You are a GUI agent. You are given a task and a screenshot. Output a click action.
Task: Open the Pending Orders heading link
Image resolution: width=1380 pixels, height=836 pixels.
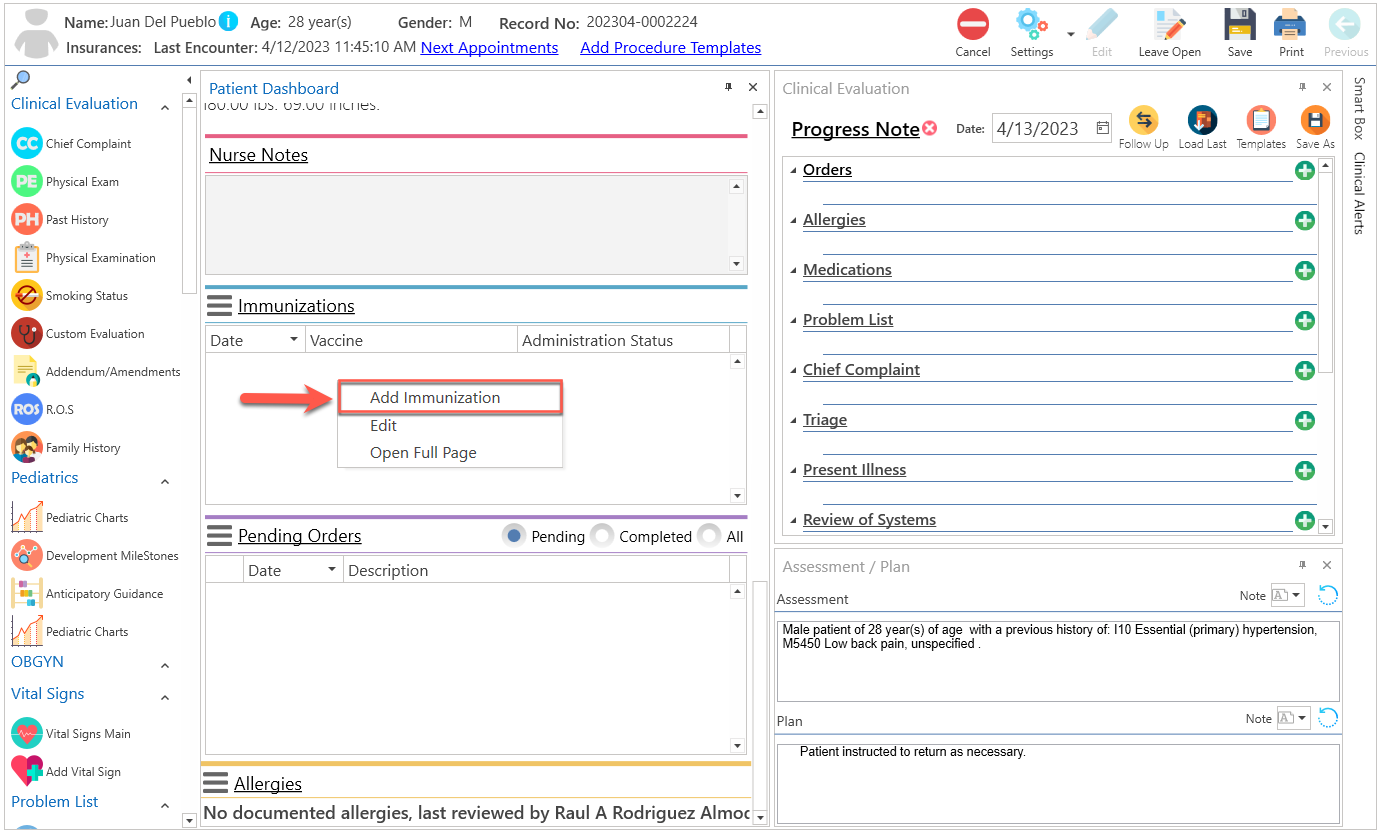(x=299, y=536)
